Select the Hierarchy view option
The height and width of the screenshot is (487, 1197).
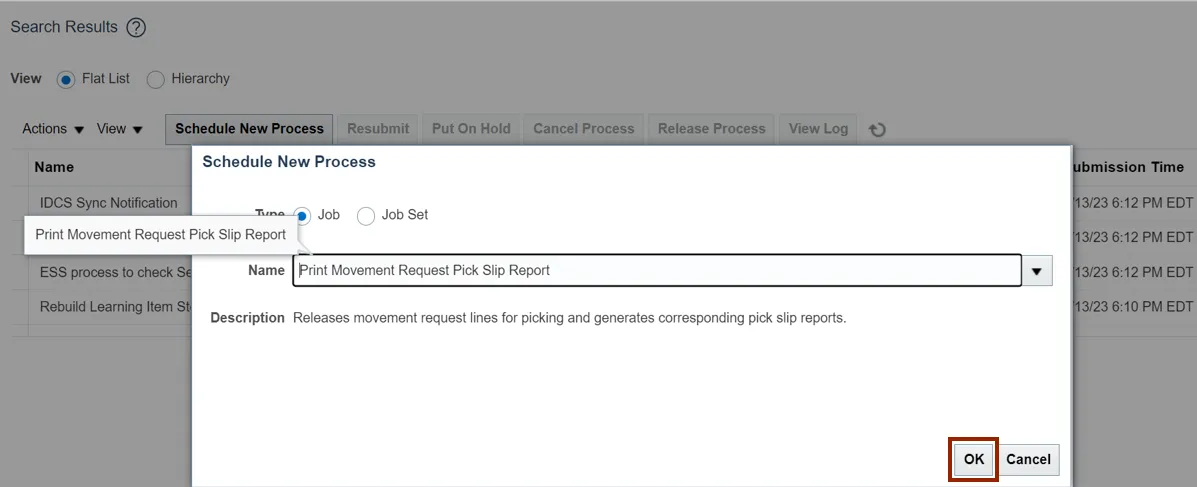(156, 79)
